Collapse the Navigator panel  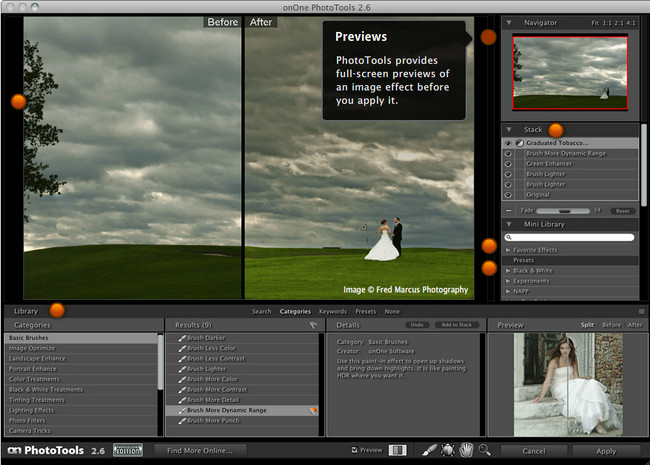[x=508, y=22]
